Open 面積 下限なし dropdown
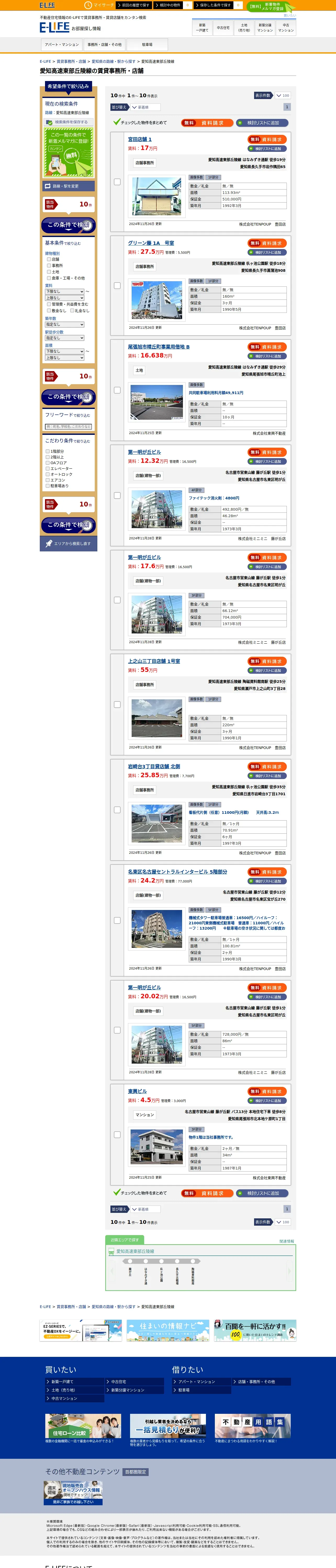Screen dimensions: 336x1568 click(65, 351)
